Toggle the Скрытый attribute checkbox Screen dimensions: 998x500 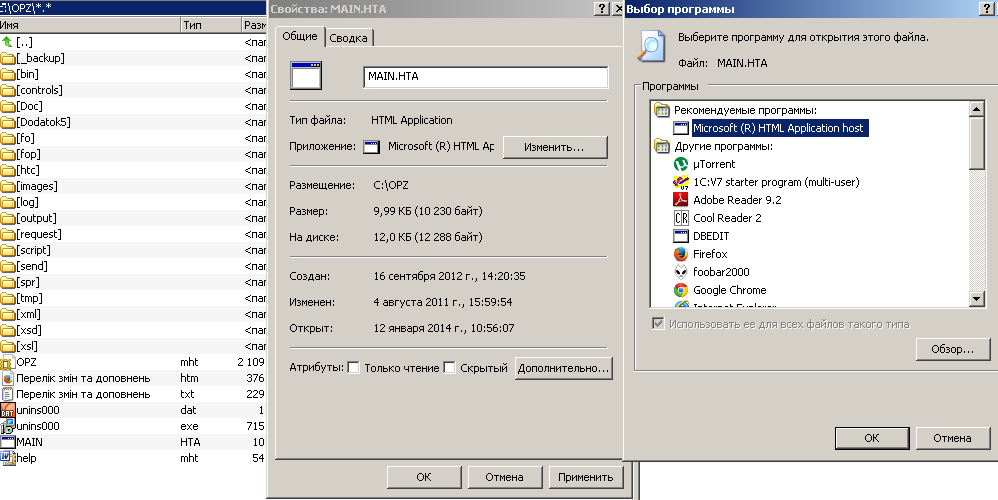(x=449, y=368)
